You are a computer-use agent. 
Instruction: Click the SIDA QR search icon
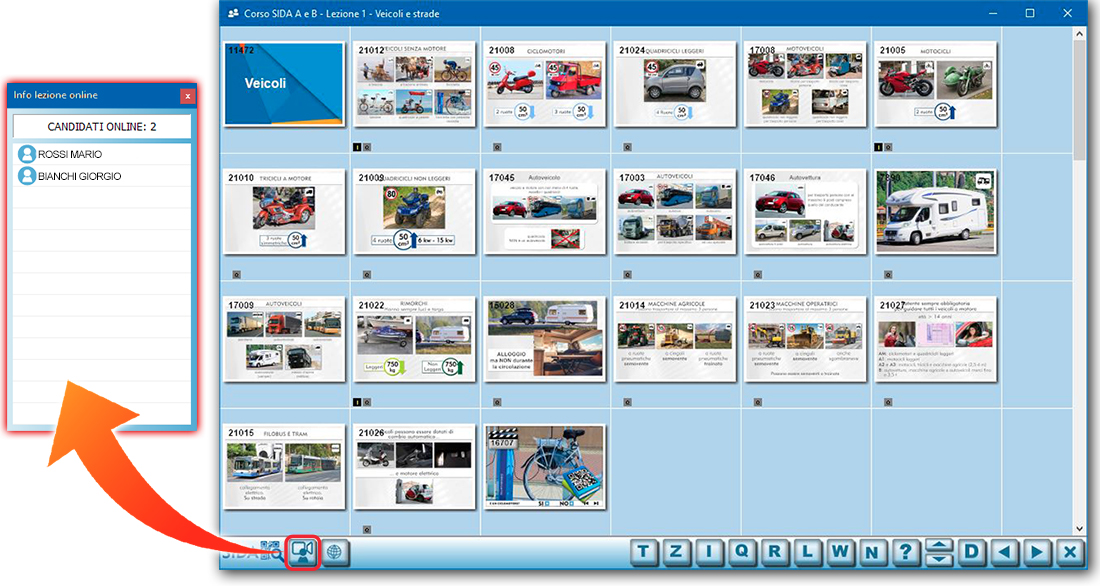point(270,551)
